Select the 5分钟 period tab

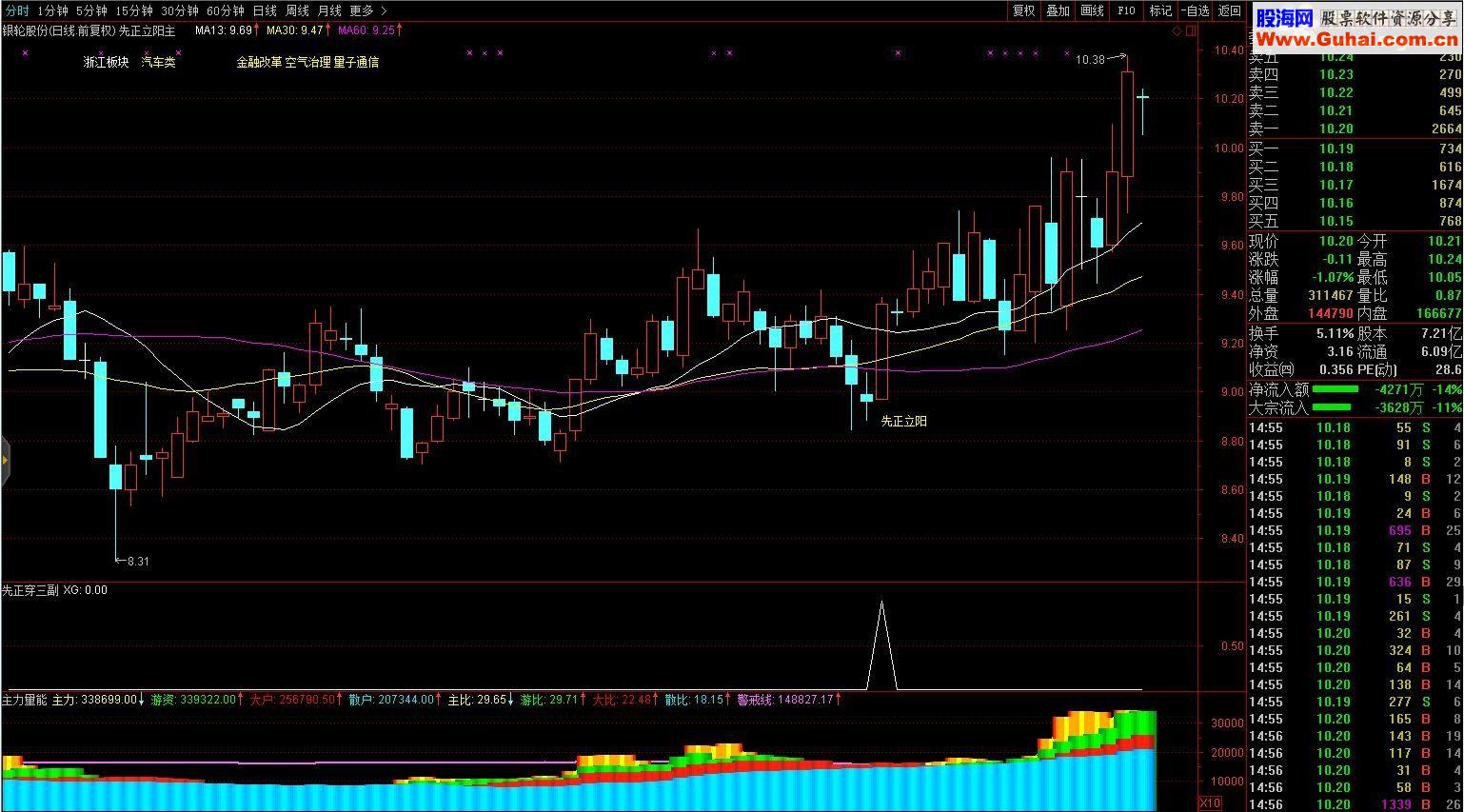tap(91, 10)
